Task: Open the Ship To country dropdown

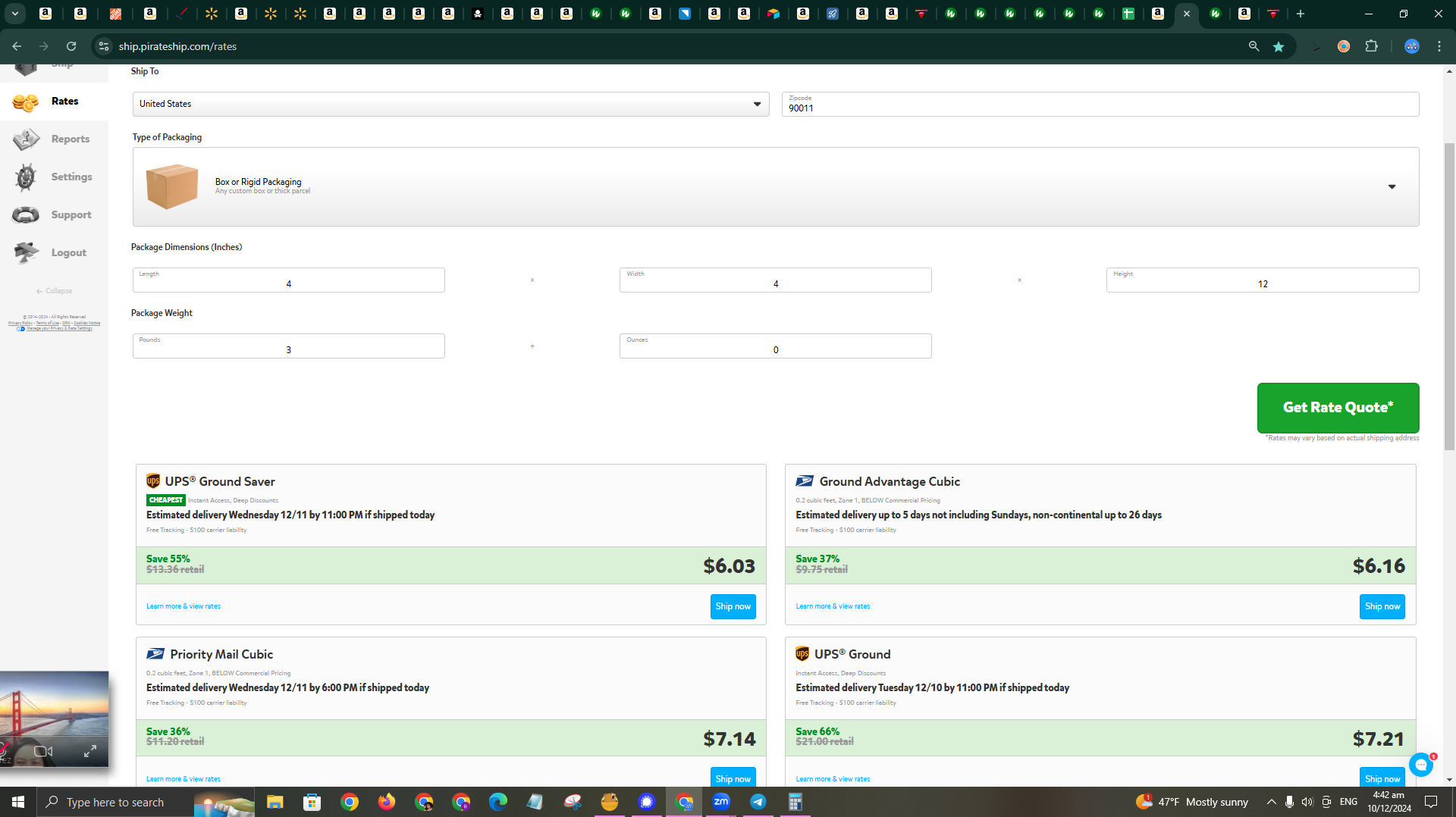Action: 450,105
